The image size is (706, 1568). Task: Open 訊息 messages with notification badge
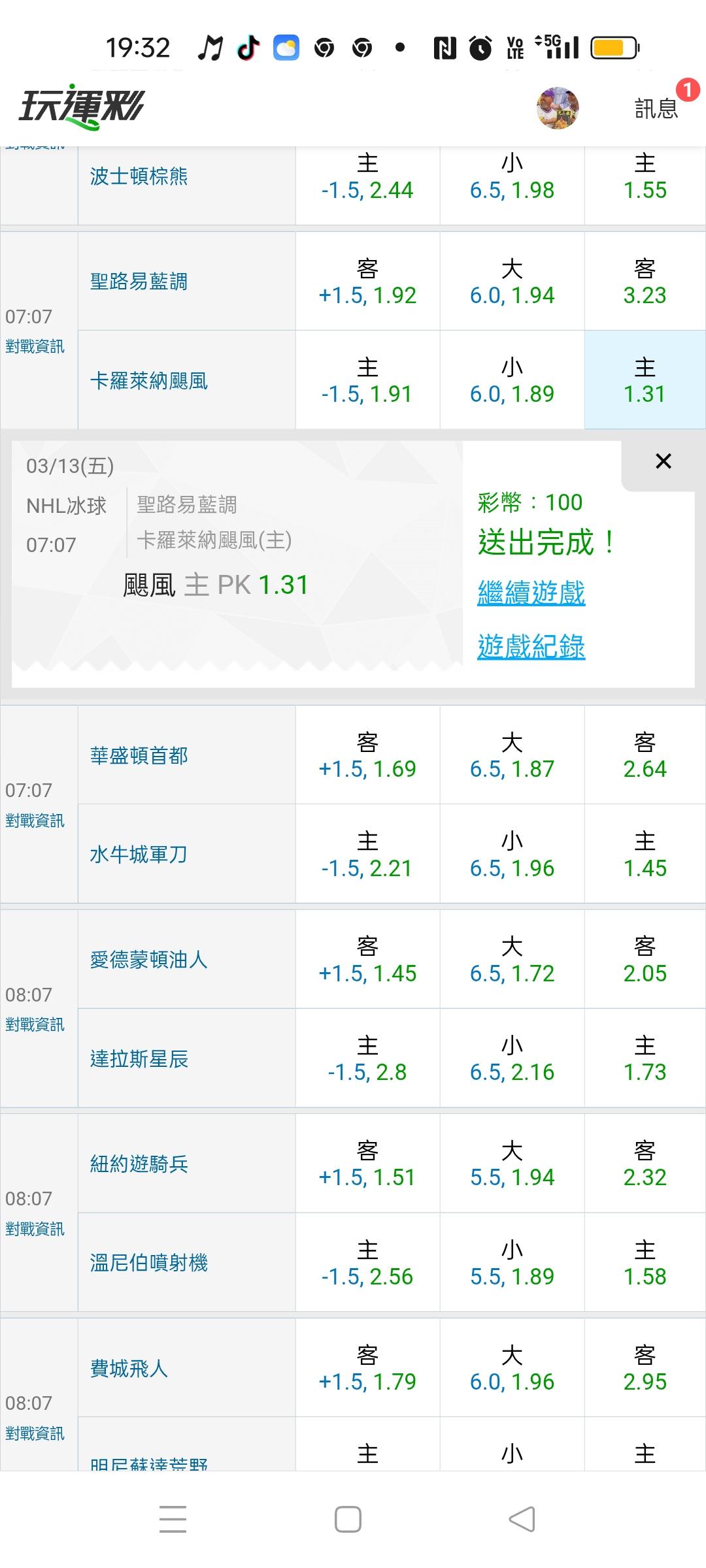(x=656, y=108)
